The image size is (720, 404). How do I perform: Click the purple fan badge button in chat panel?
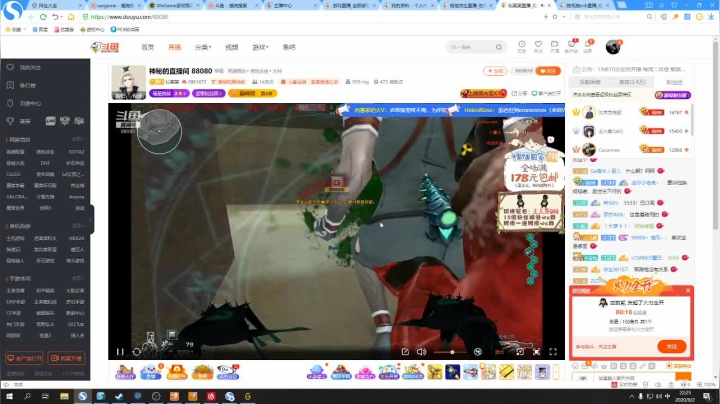point(673,95)
